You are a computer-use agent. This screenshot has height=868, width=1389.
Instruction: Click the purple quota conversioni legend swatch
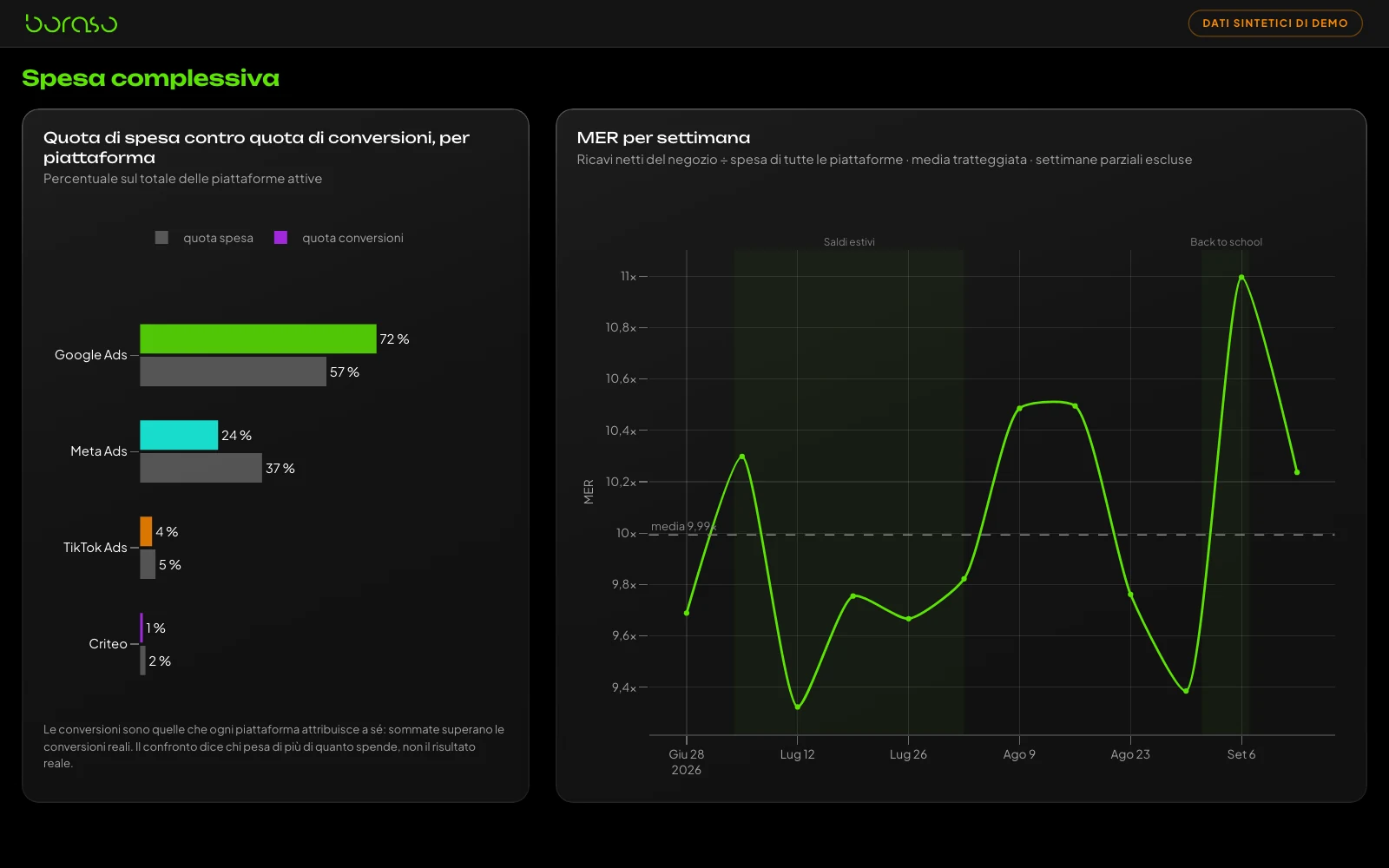[x=280, y=238]
